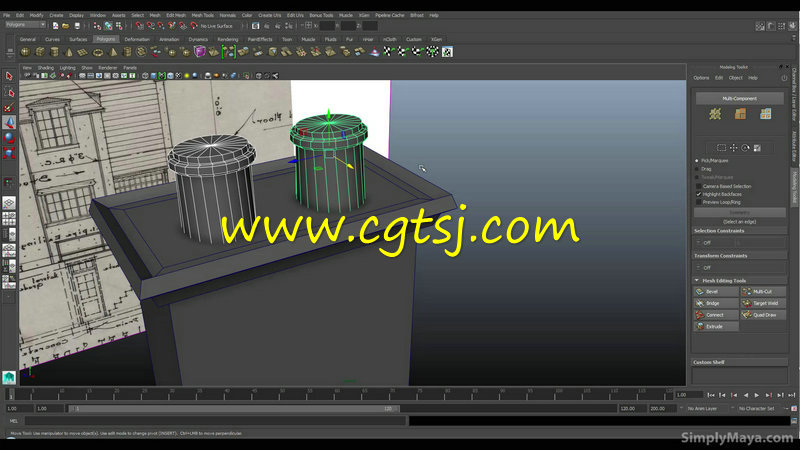Screen dimensions: 800x450
Task: Enable Camera Based Selection checkbox
Action: (698, 186)
